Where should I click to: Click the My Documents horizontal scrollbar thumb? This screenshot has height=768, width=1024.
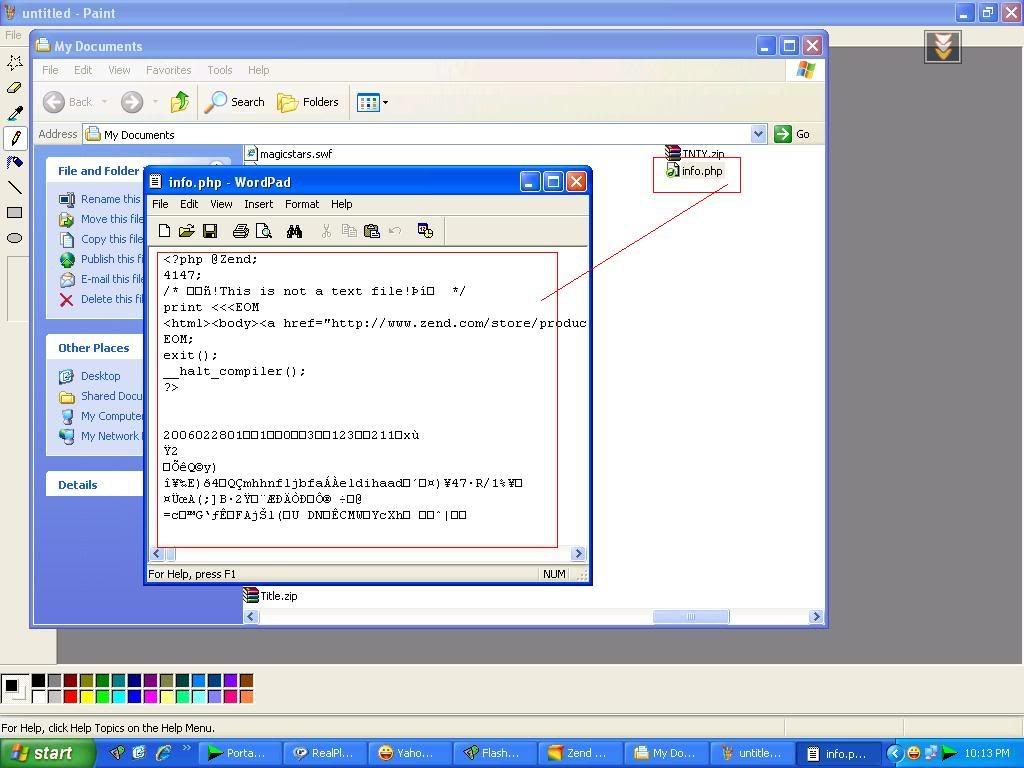click(x=691, y=616)
